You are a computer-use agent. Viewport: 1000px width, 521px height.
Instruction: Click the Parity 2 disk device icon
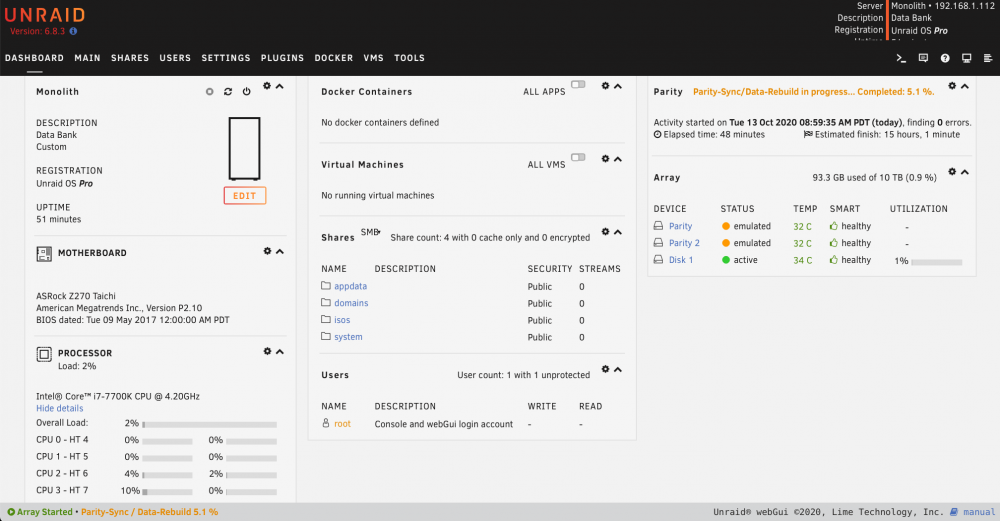click(x=658, y=243)
